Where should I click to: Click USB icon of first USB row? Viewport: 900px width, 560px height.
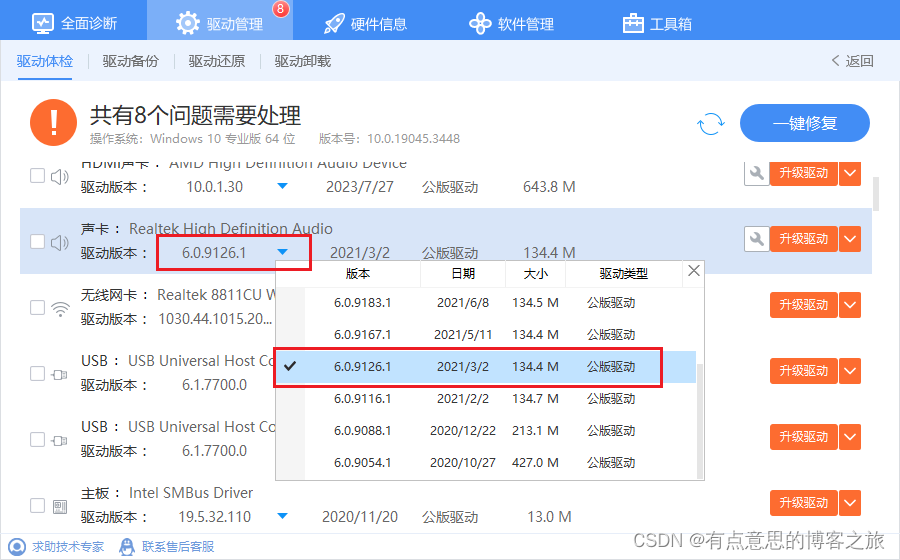tap(60, 375)
